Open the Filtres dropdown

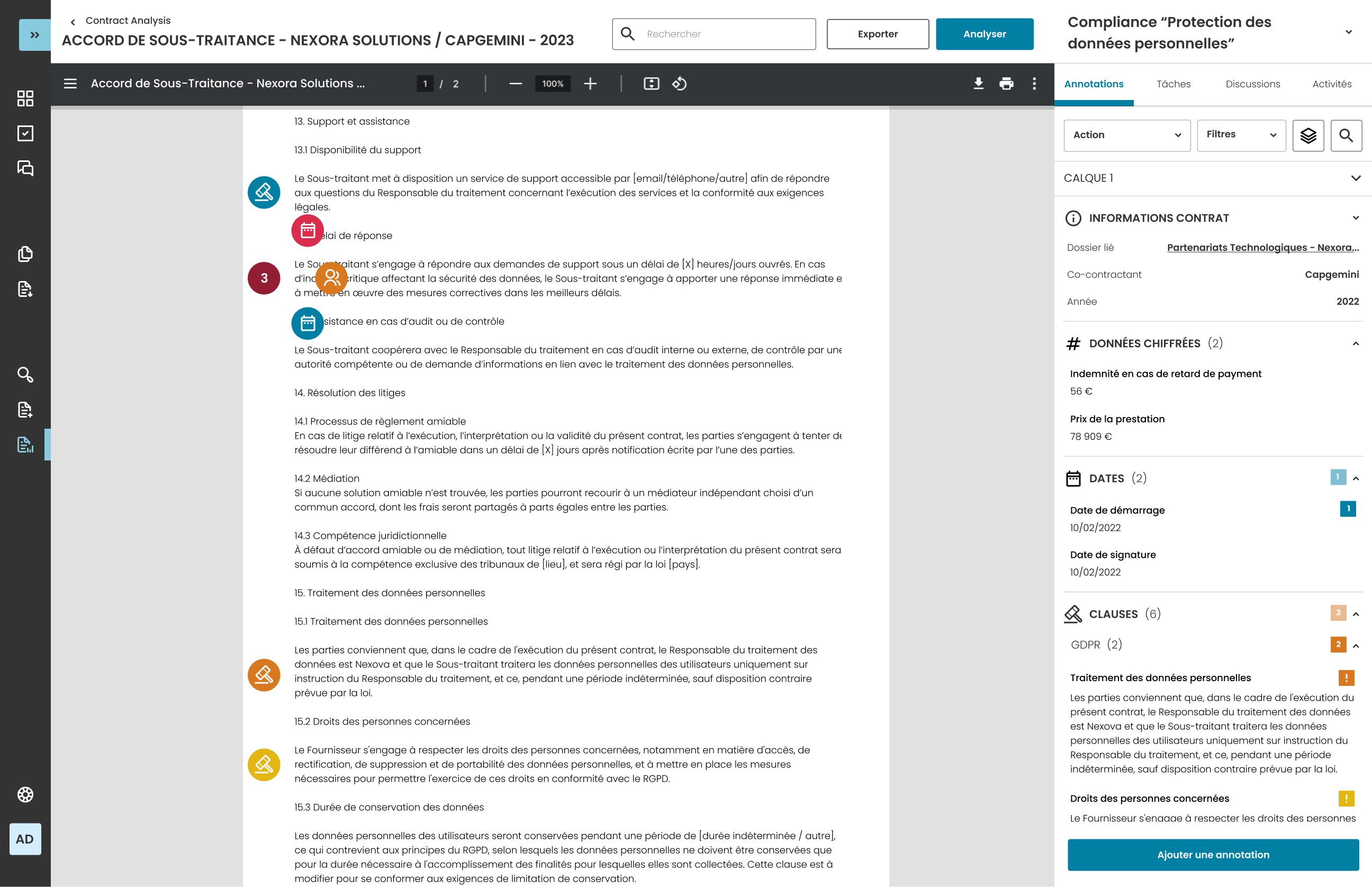point(1241,135)
